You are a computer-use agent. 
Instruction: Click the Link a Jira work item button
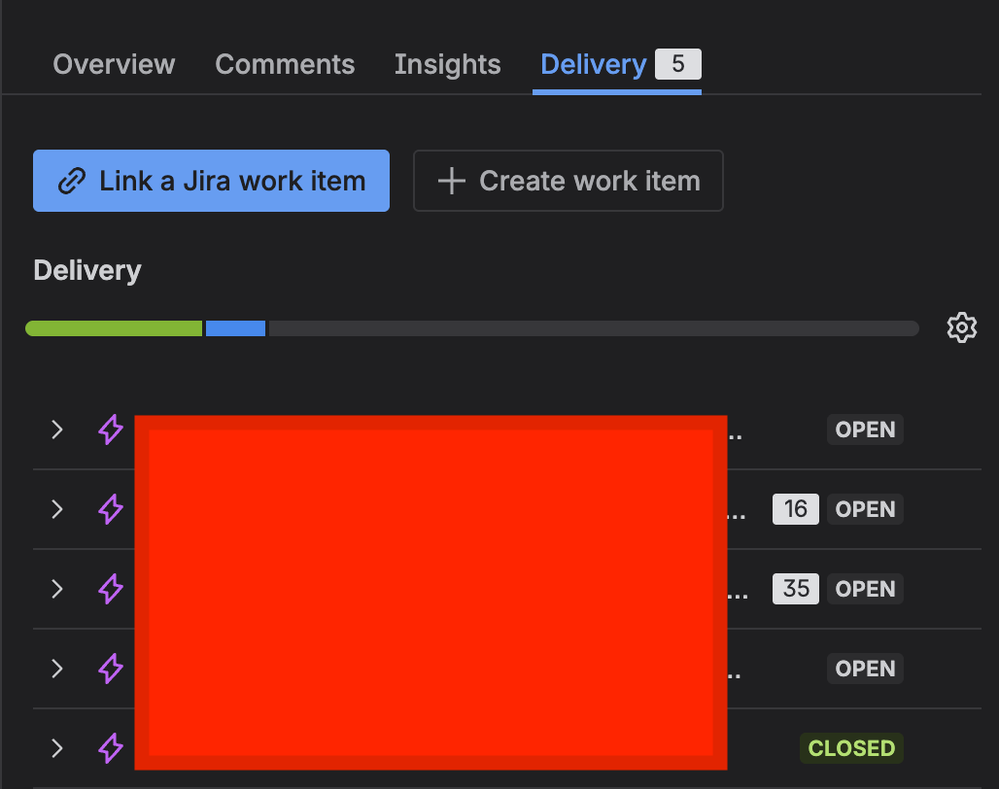(211, 181)
